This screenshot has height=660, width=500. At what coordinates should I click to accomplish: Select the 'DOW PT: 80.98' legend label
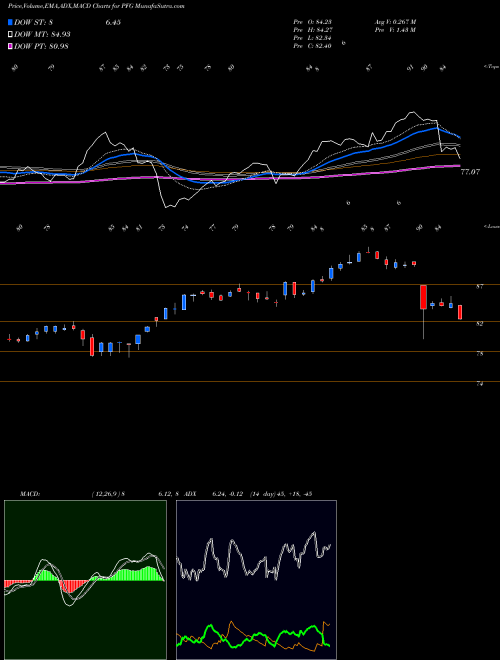tap(41, 46)
